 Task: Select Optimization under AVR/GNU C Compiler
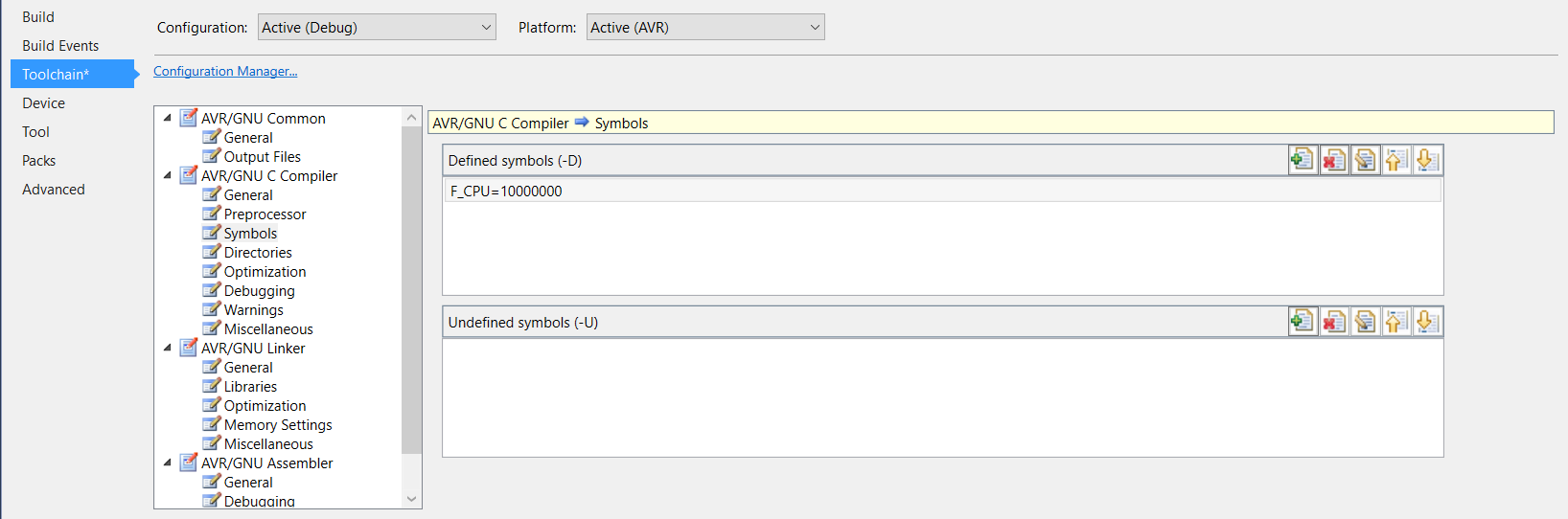coord(265,272)
